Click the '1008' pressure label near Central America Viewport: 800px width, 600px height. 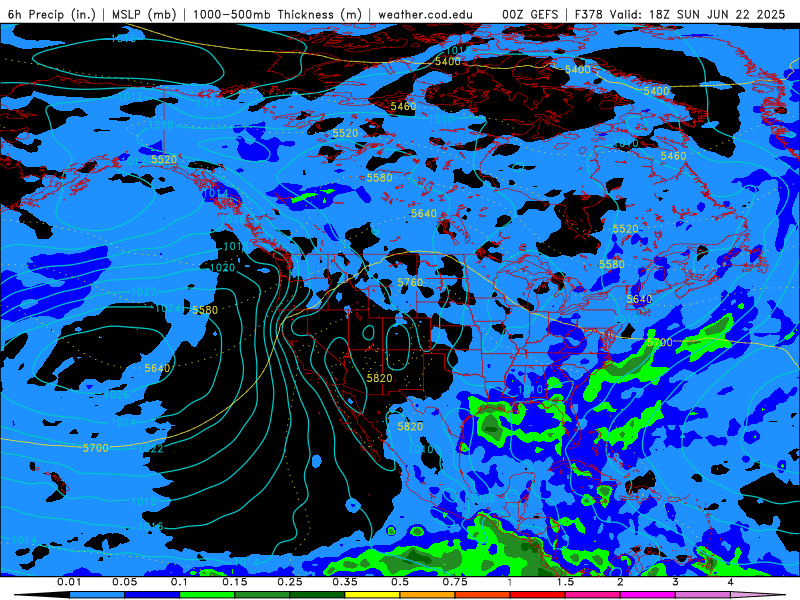[x=481, y=498]
